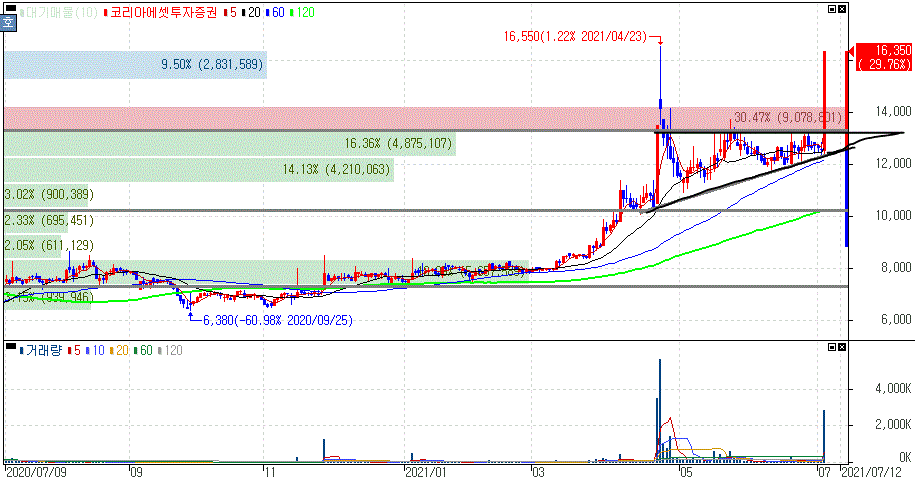Click the 12,000 price axis label

coord(893,163)
